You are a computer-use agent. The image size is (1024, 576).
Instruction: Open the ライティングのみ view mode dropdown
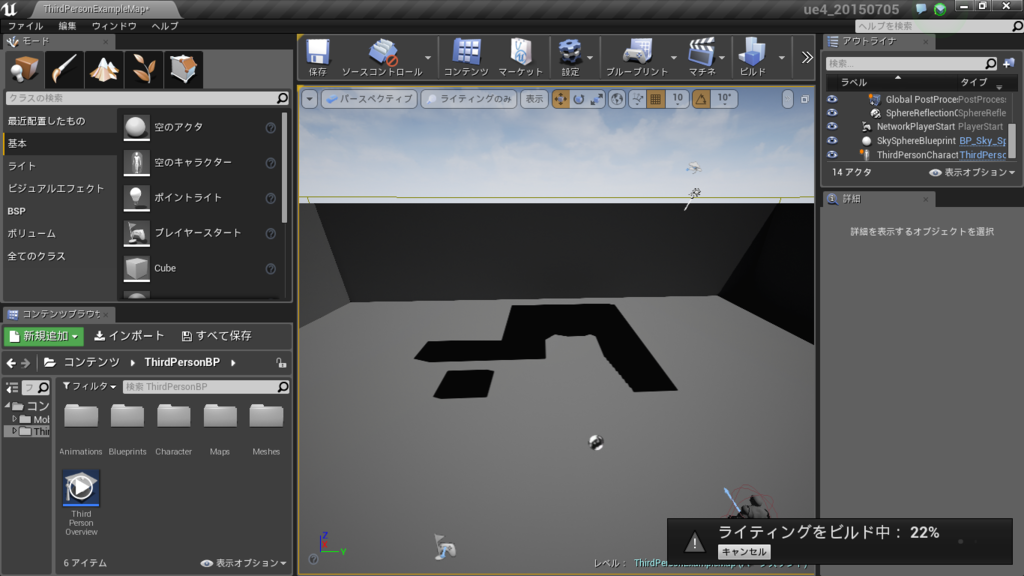469,99
